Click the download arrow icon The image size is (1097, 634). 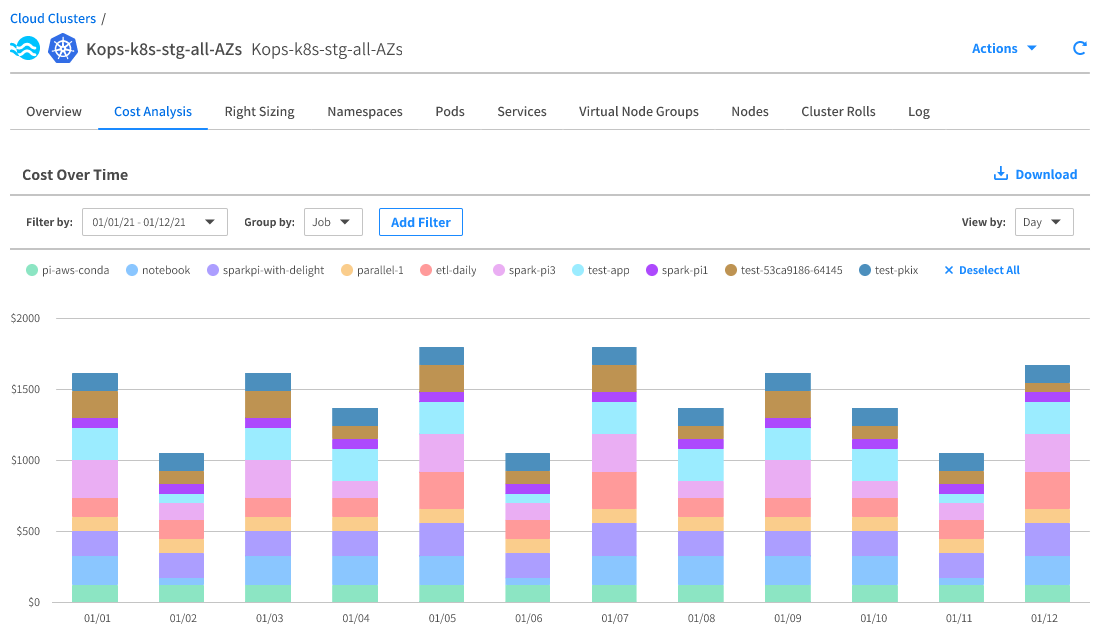1000,174
